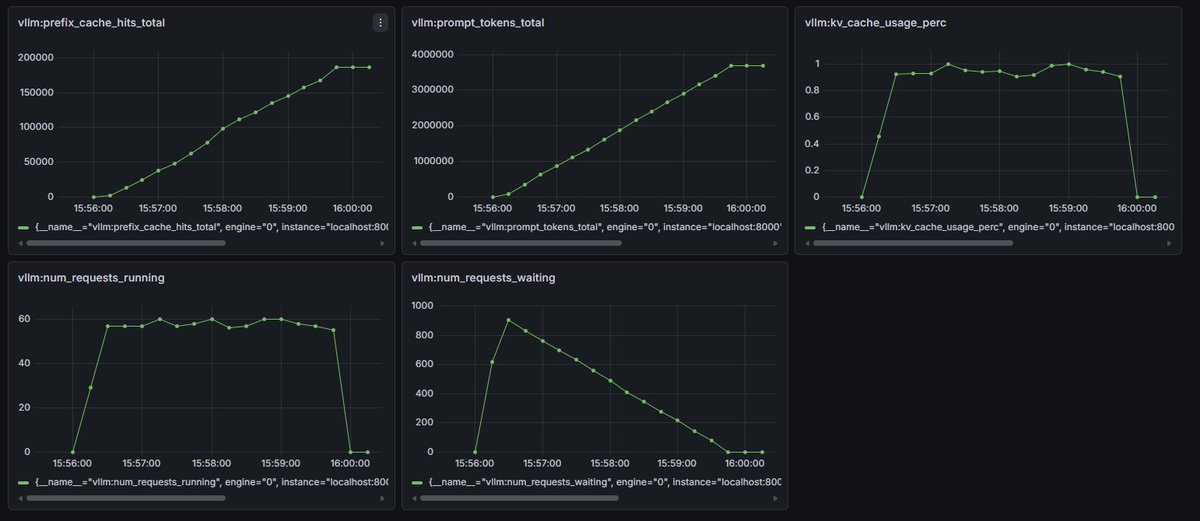Click the 200000 y-axis label
The height and width of the screenshot is (521, 1200).
tap(35, 57)
